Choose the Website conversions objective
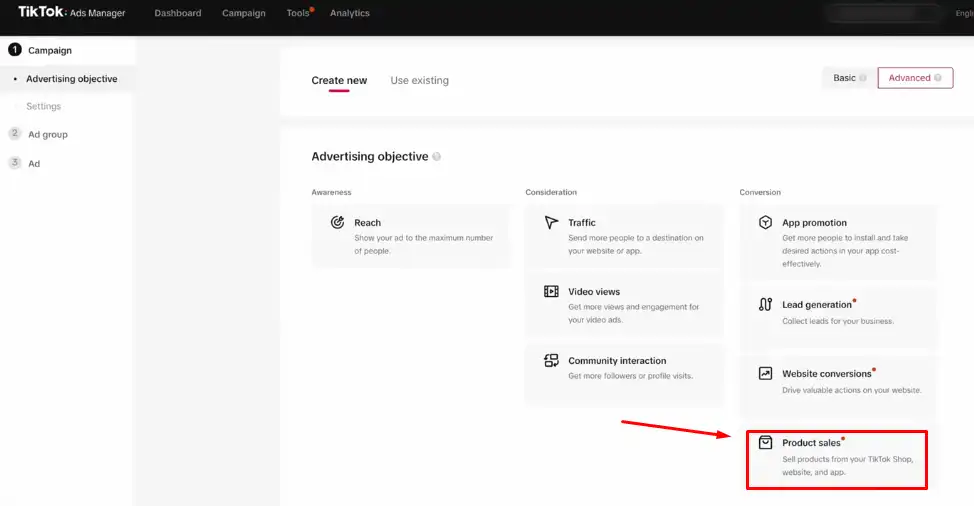974x506 pixels. 838,386
